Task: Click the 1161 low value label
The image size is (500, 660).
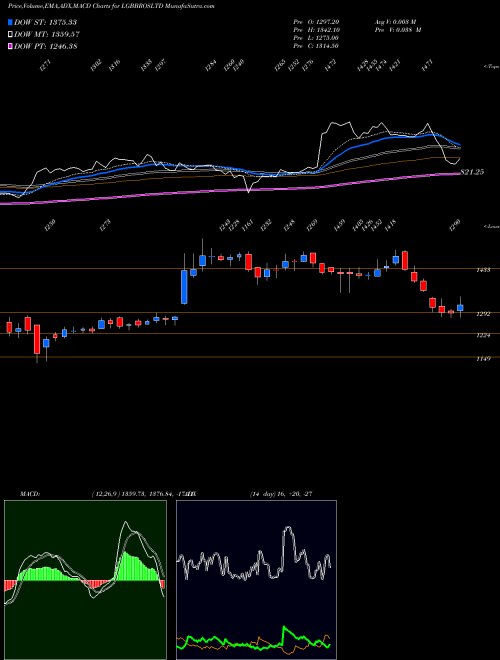Action: (x=245, y=225)
